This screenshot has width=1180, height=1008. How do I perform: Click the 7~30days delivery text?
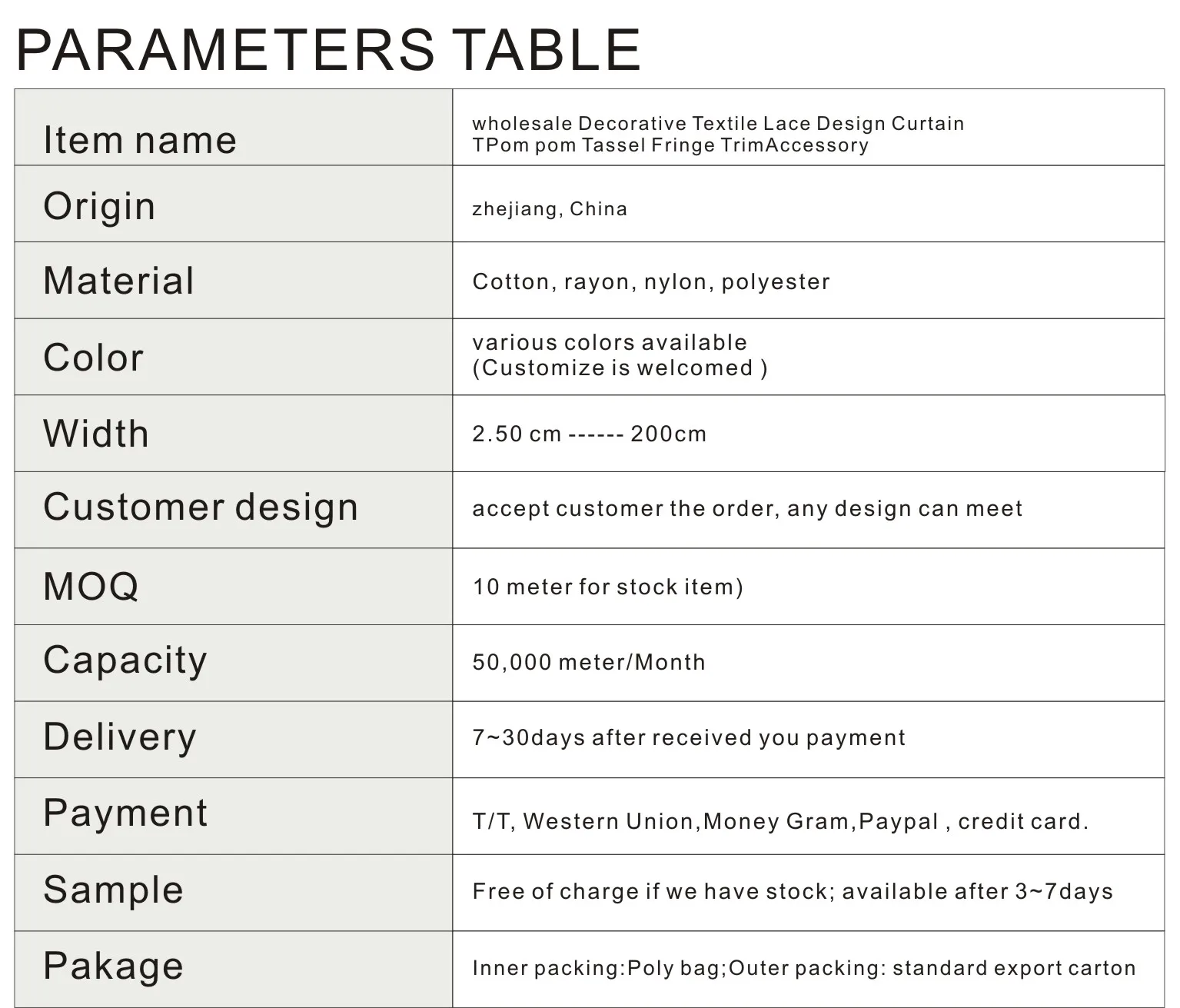pyautogui.click(x=689, y=737)
